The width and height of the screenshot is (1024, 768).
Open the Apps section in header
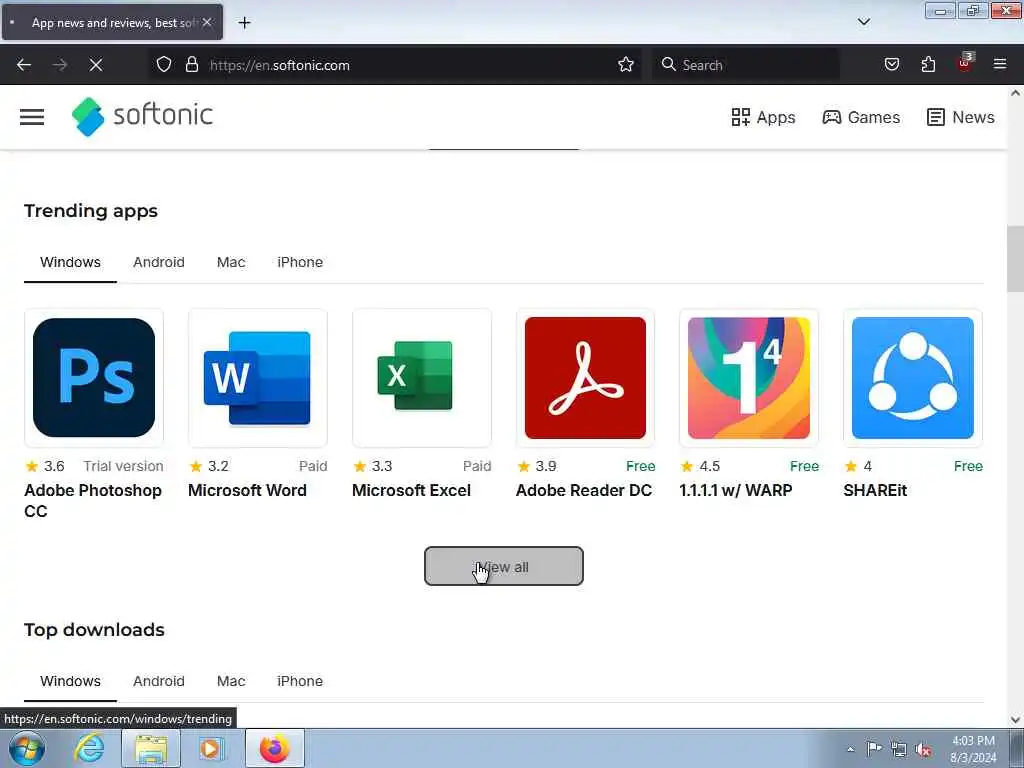point(763,117)
